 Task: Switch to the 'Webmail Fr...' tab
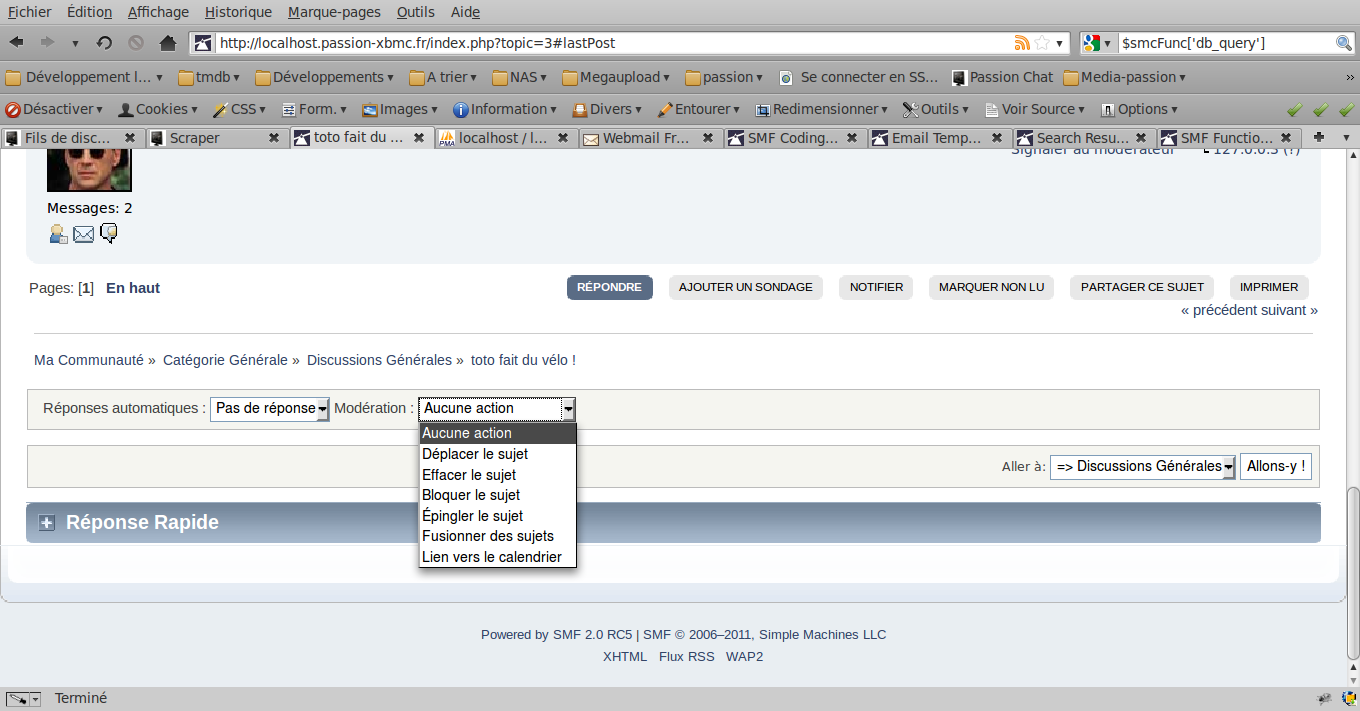(x=645, y=138)
